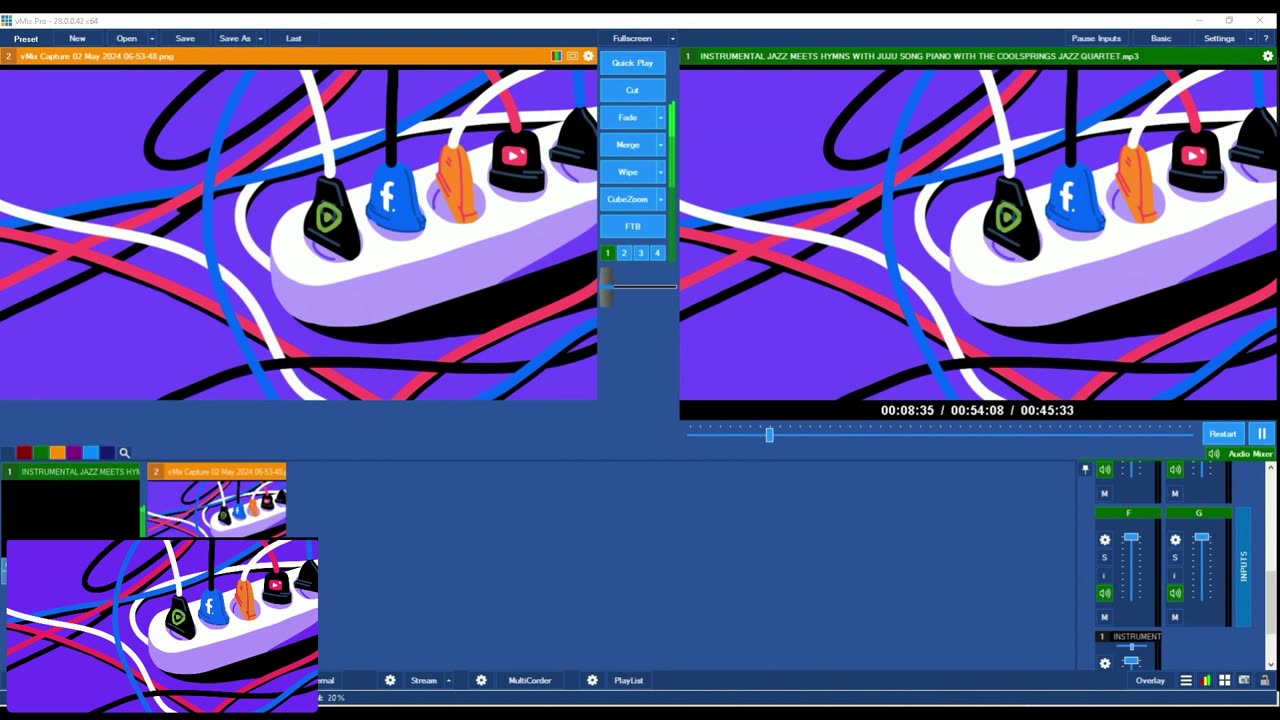Open INSTRUMENT channel settings gear
This screenshot has width=1280, height=720.
pos(1105,663)
